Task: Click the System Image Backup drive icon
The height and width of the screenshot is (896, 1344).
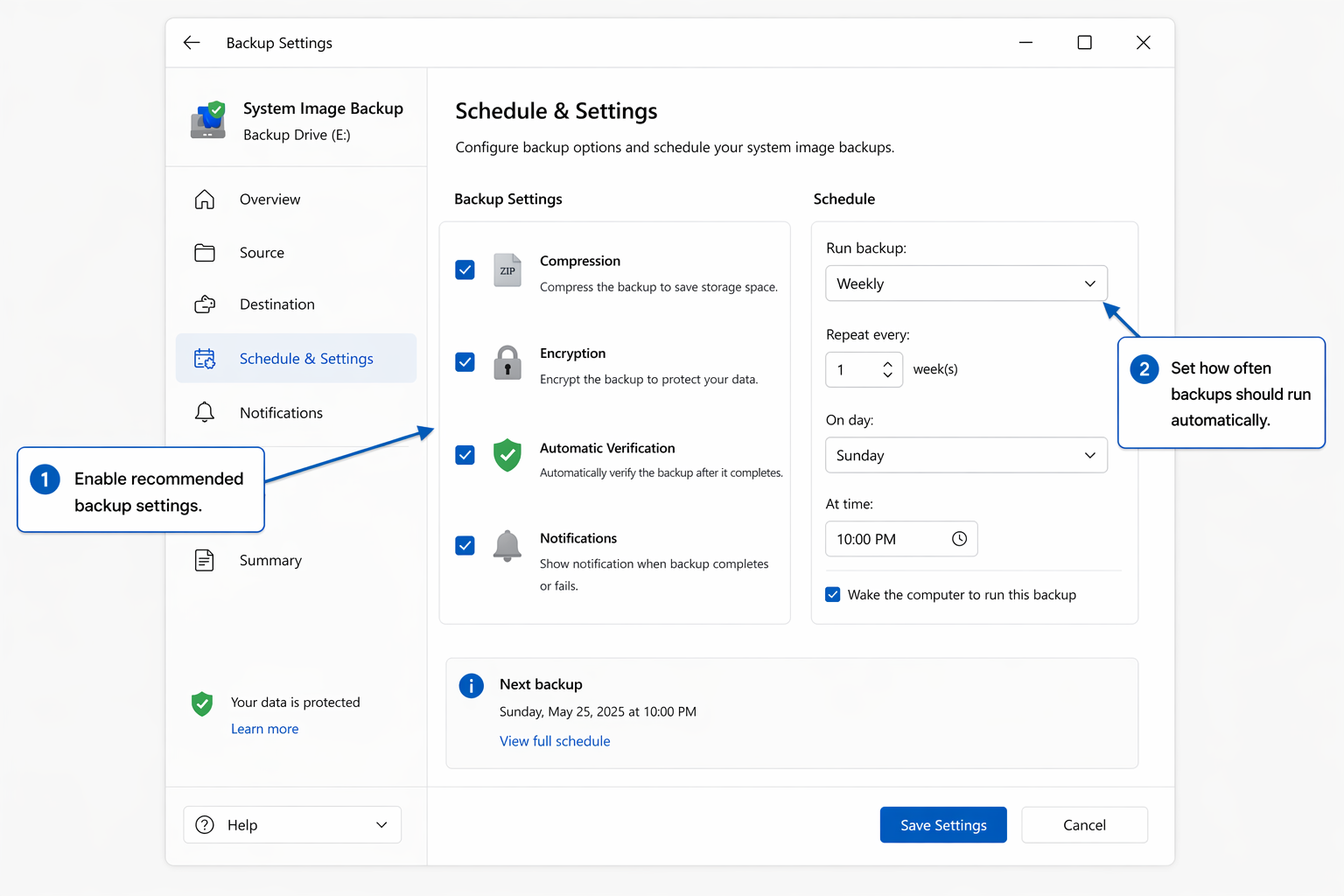Action: 208,121
